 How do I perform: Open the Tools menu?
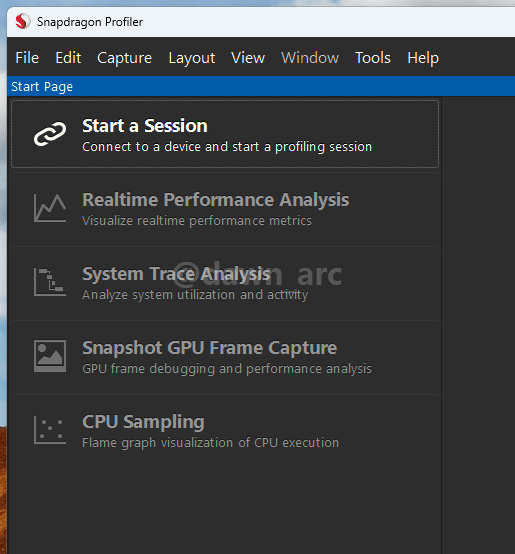pyautogui.click(x=373, y=58)
